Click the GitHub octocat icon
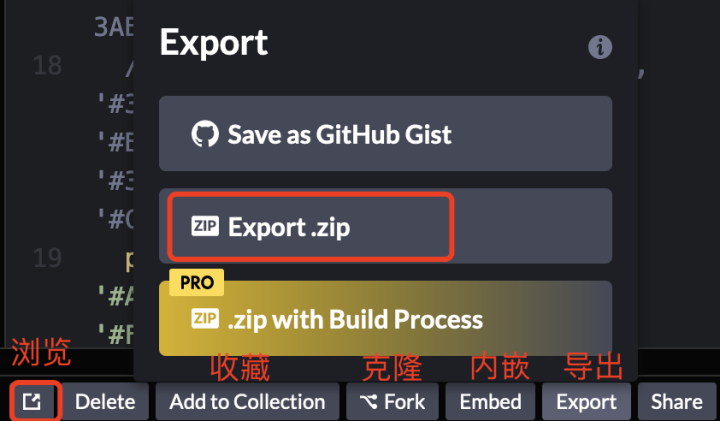This screenshot has width=720, height=421. click(205, 134)
